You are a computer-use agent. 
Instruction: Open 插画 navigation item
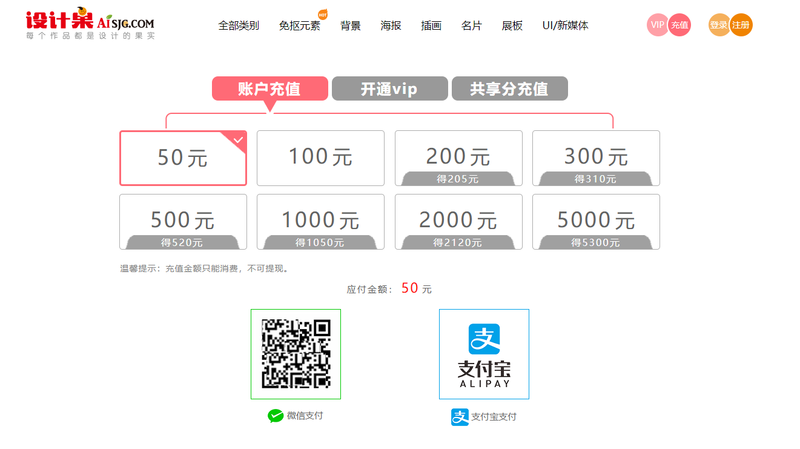click(x=431, y=26)
